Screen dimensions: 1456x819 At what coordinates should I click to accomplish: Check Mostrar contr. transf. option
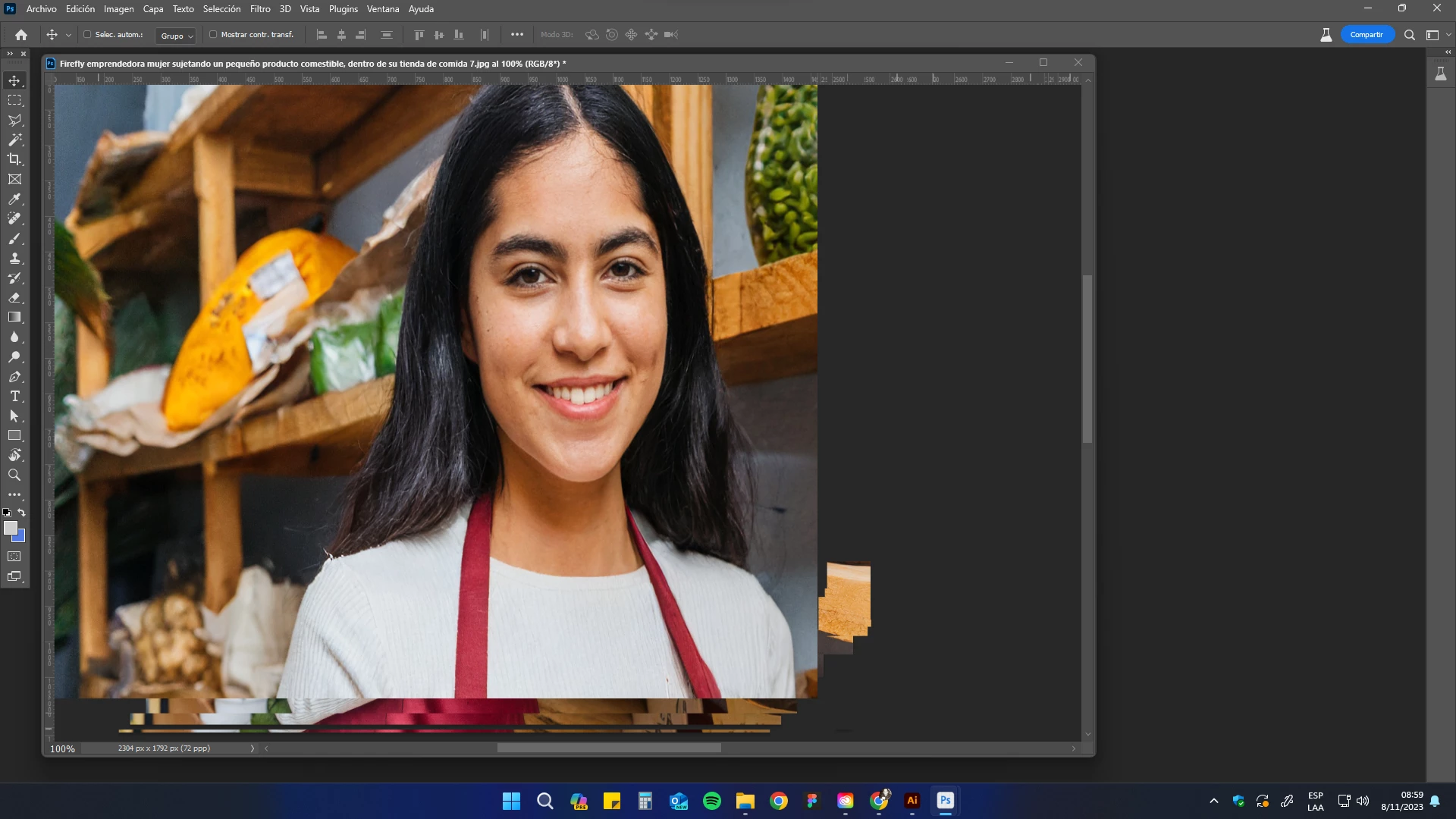click(213, 35)
